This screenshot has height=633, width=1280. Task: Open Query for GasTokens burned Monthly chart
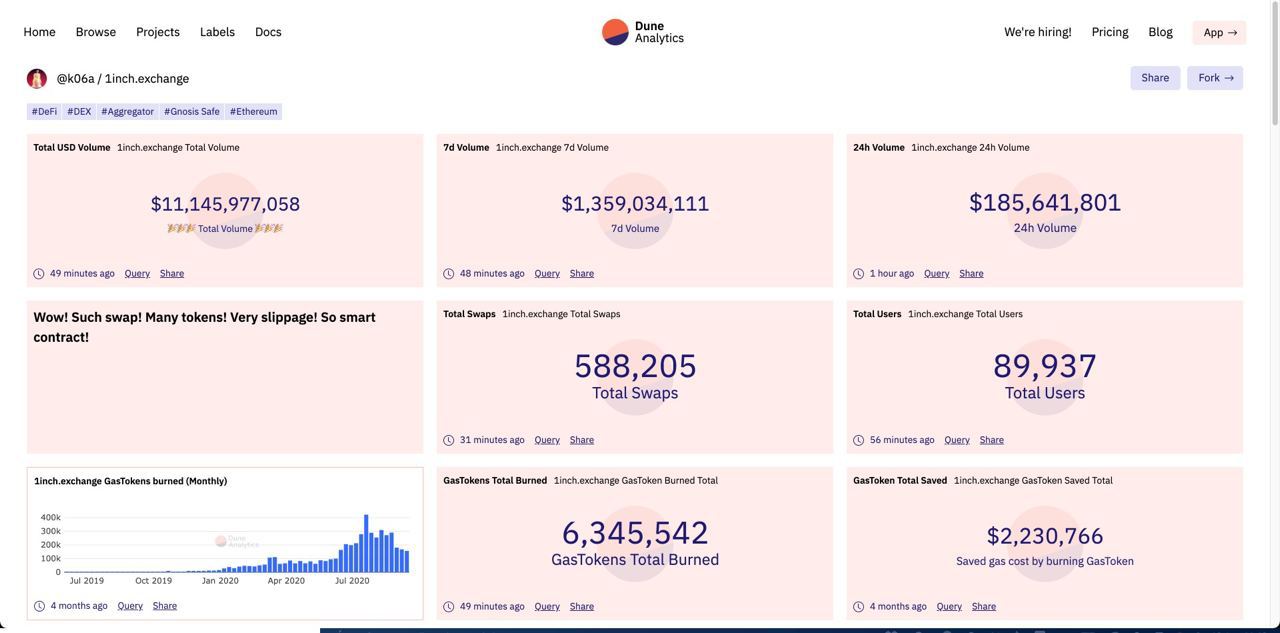130,606
